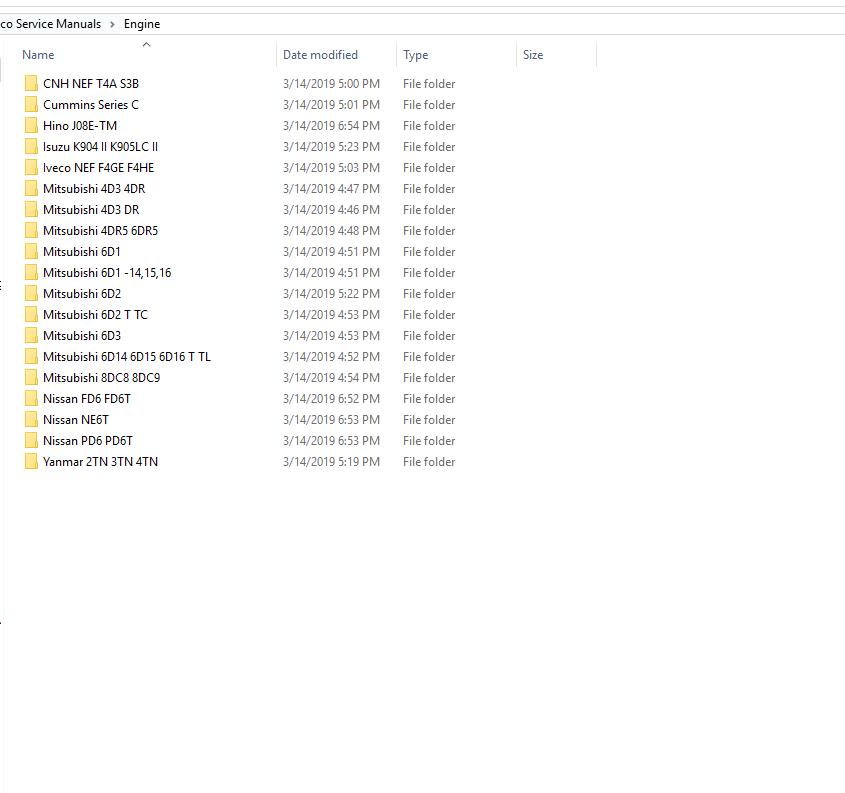Image resolution: width=845 pixels, height=793 pixels.
Task: Open the Nissan NE6T folder icon
Action: [31, 419]
